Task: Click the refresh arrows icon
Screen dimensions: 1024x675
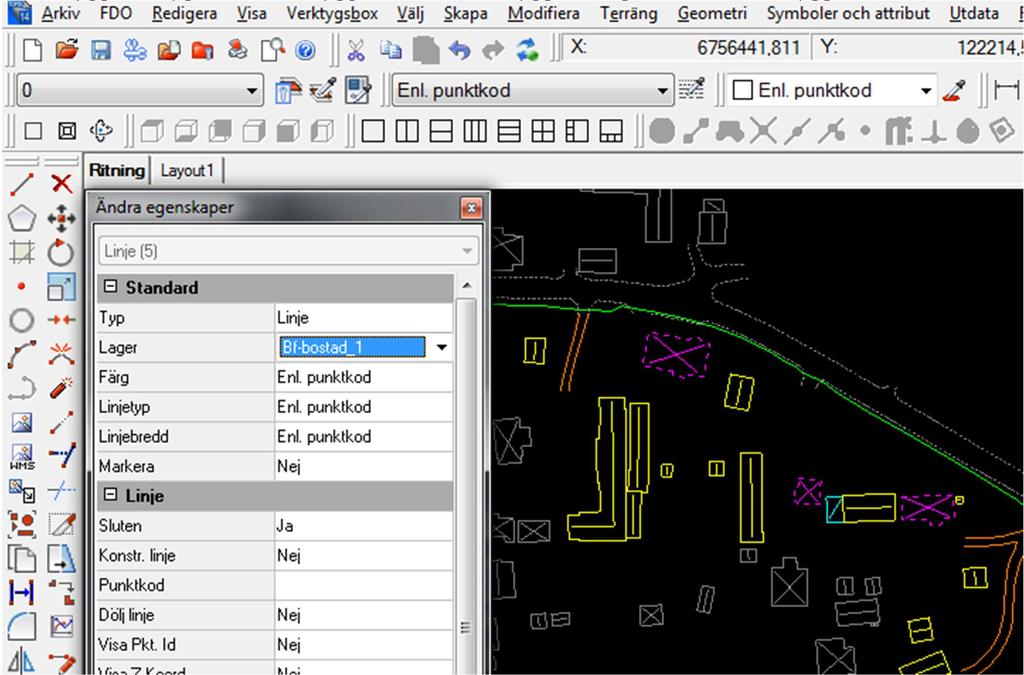Action: [527, 50]
